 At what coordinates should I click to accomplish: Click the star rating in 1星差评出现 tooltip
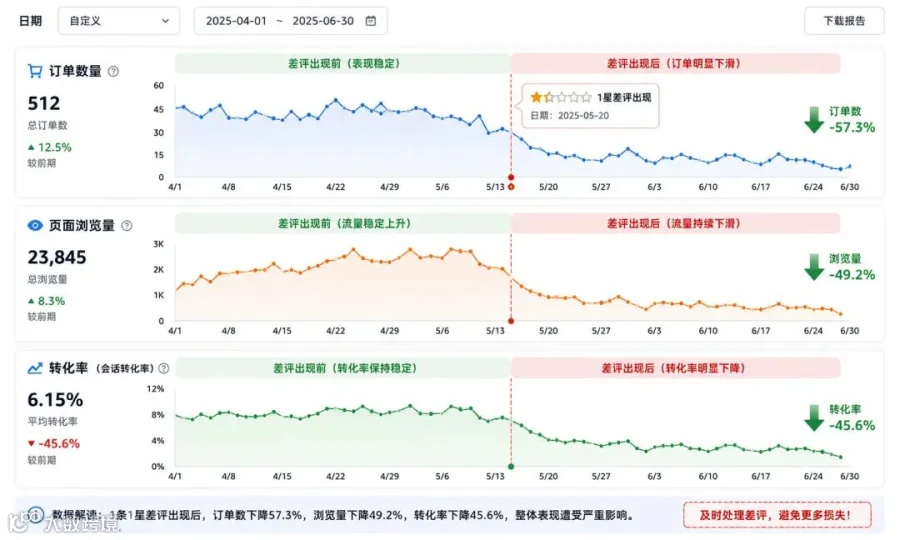coord(561,98)
